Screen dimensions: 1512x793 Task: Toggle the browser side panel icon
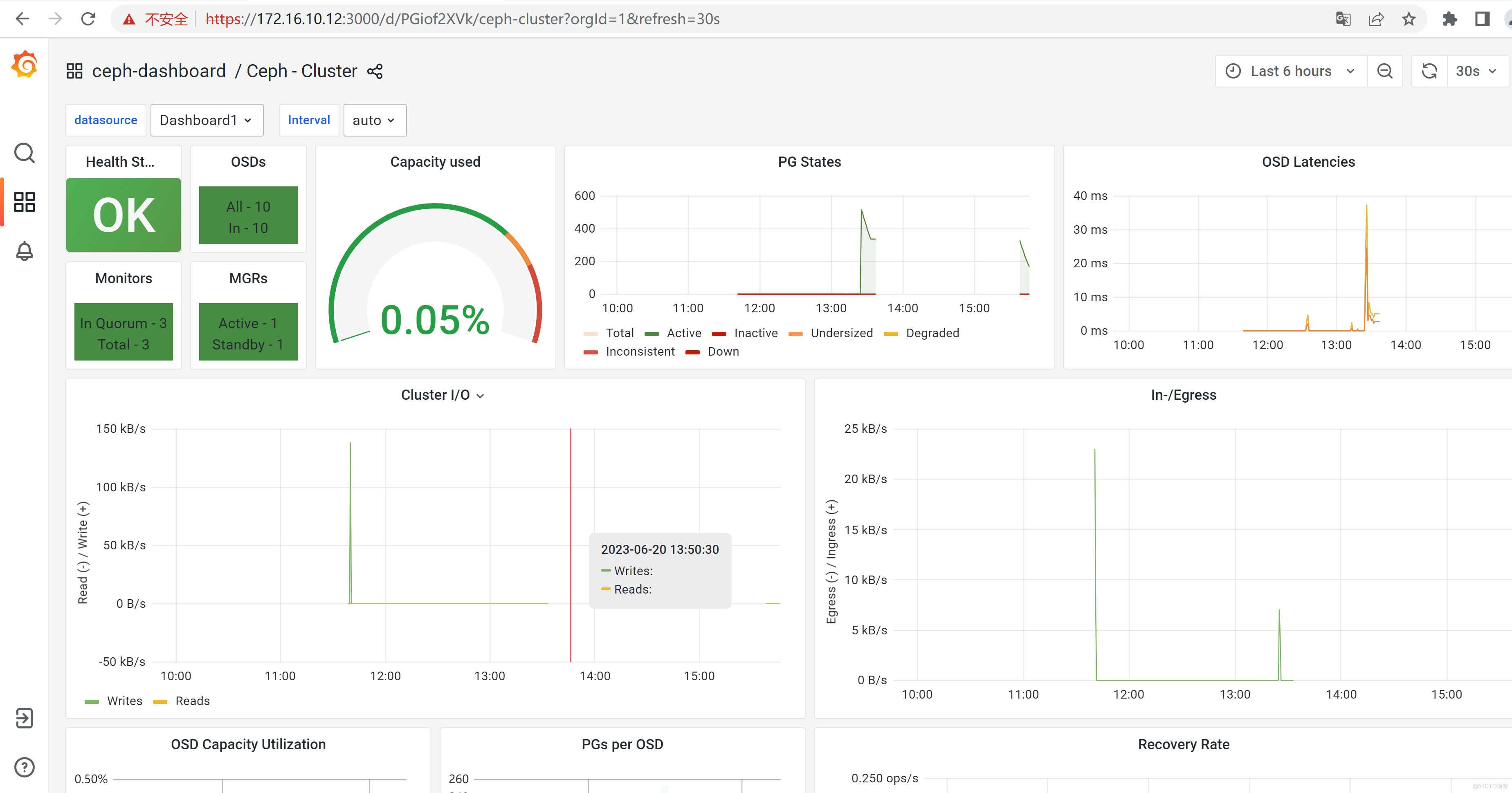pos(1482,19)
